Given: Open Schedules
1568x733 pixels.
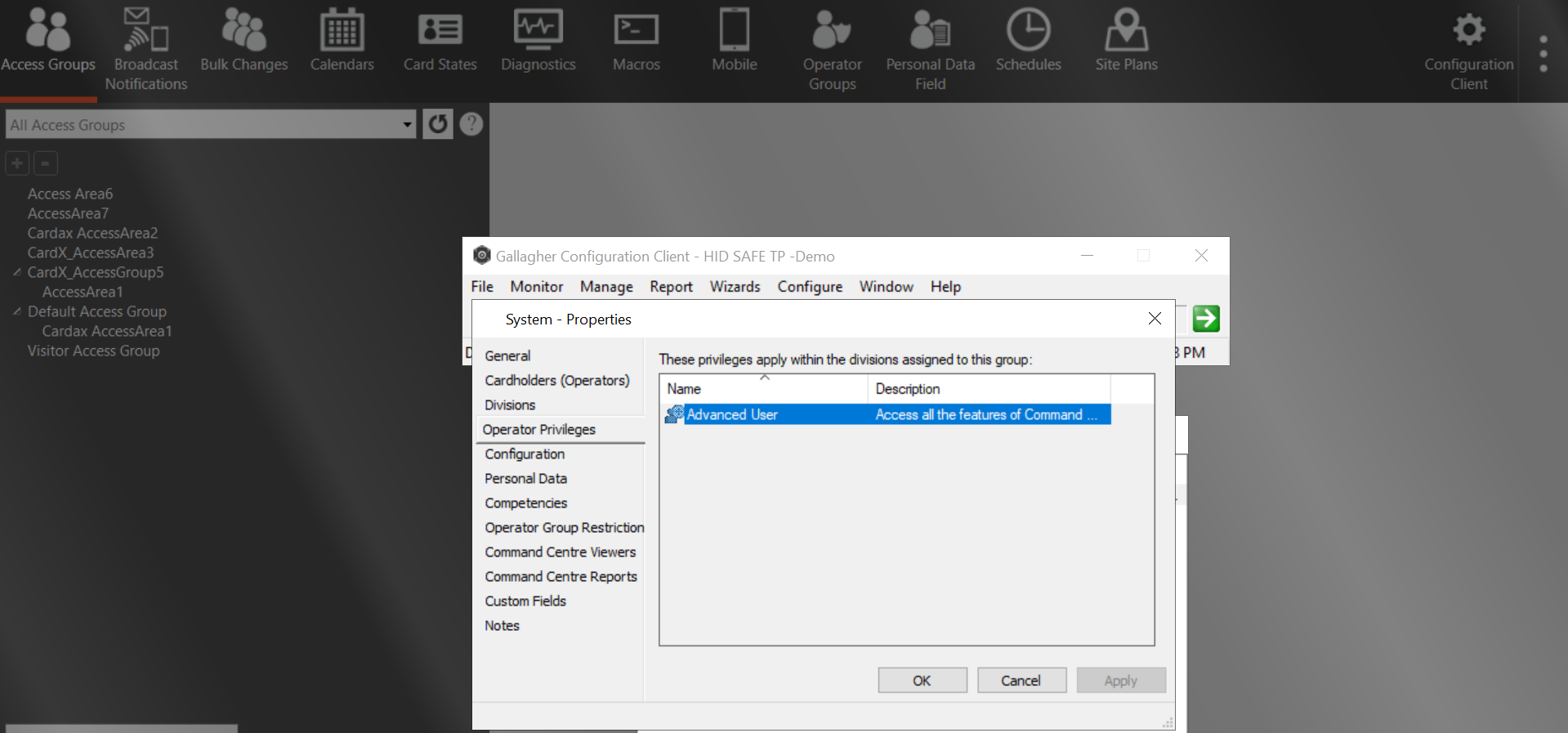Looking at the screenshot, I should 1029,41.
